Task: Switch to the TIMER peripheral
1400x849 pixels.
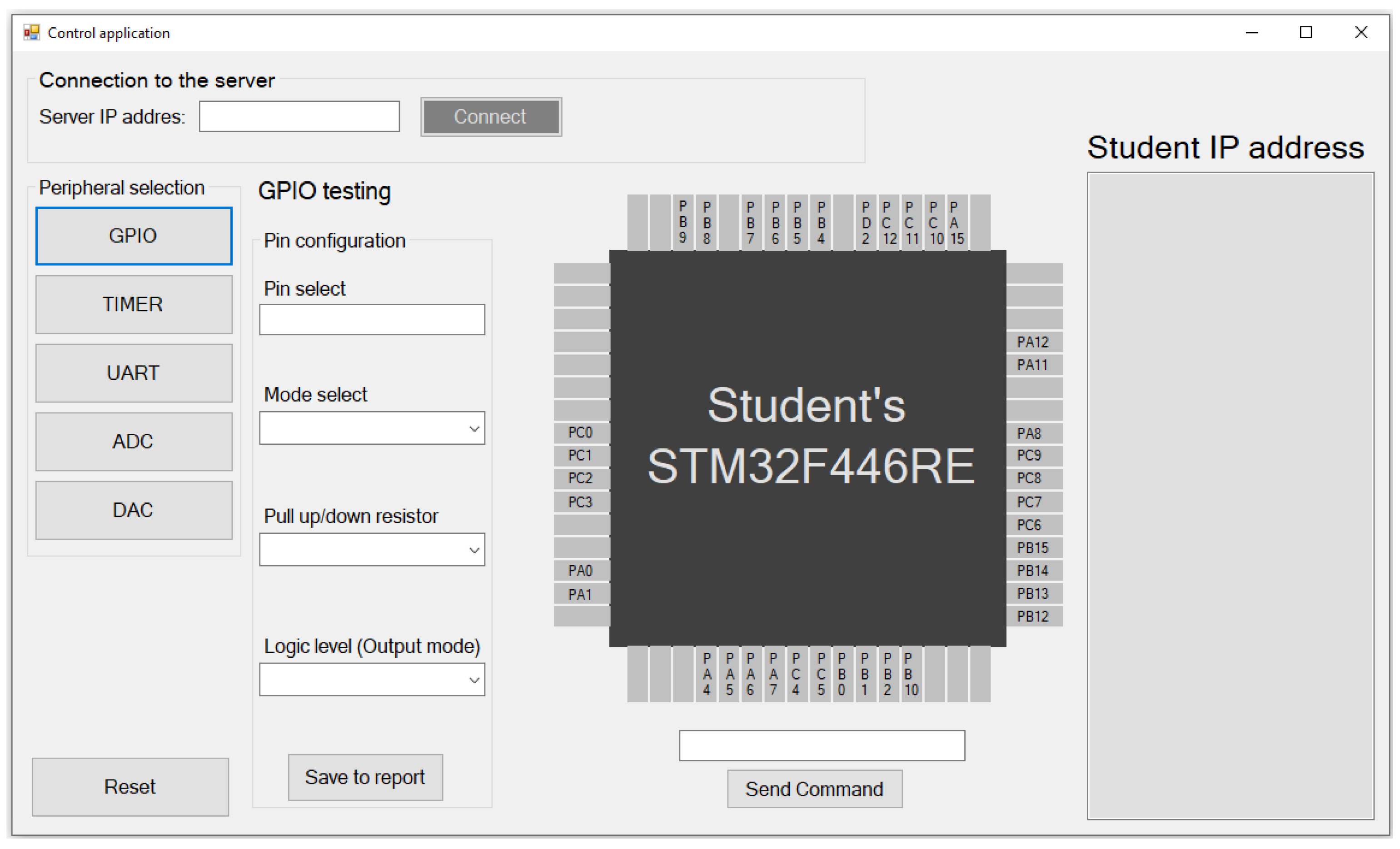Action: tap(134, 304)
